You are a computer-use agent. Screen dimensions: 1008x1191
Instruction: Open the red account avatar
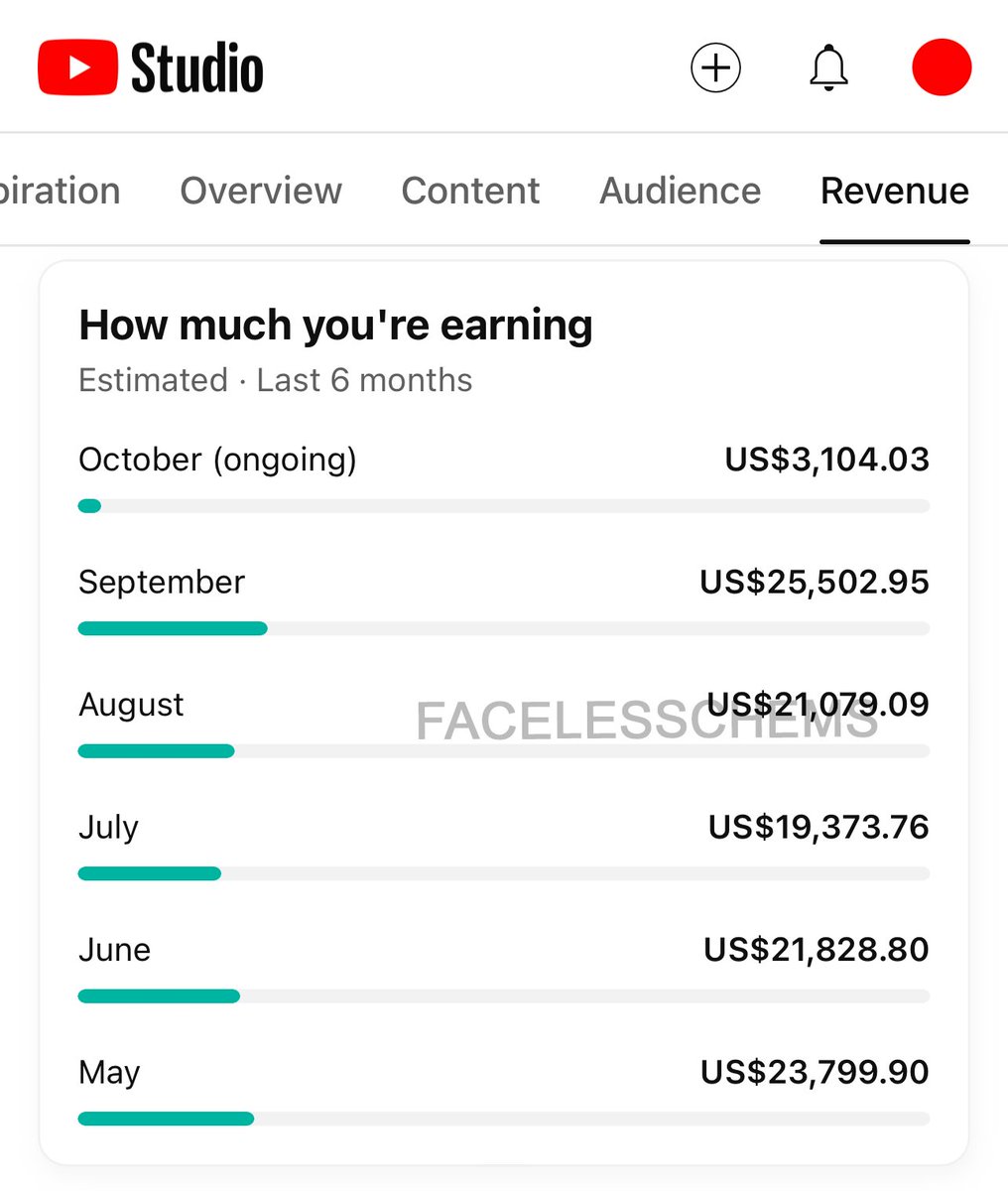pyautogui.click(x=941, y=67)
